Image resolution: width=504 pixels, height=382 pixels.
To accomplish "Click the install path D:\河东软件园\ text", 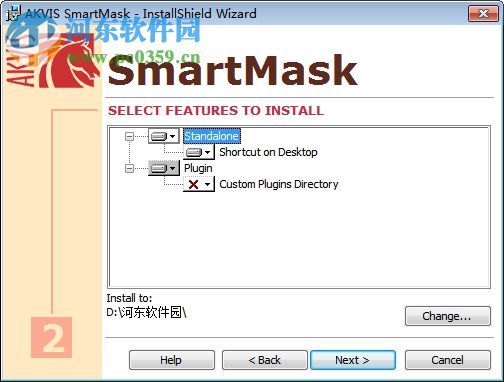I will [147, 313].
